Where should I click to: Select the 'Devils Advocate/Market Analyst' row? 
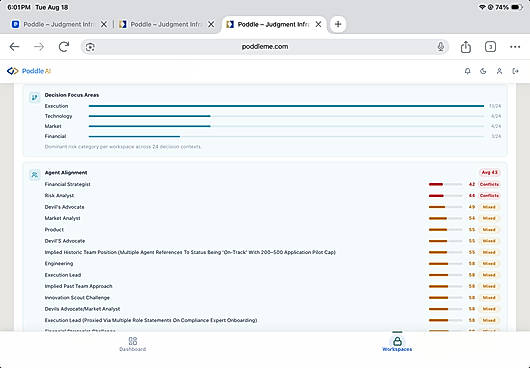pos(272,309)
